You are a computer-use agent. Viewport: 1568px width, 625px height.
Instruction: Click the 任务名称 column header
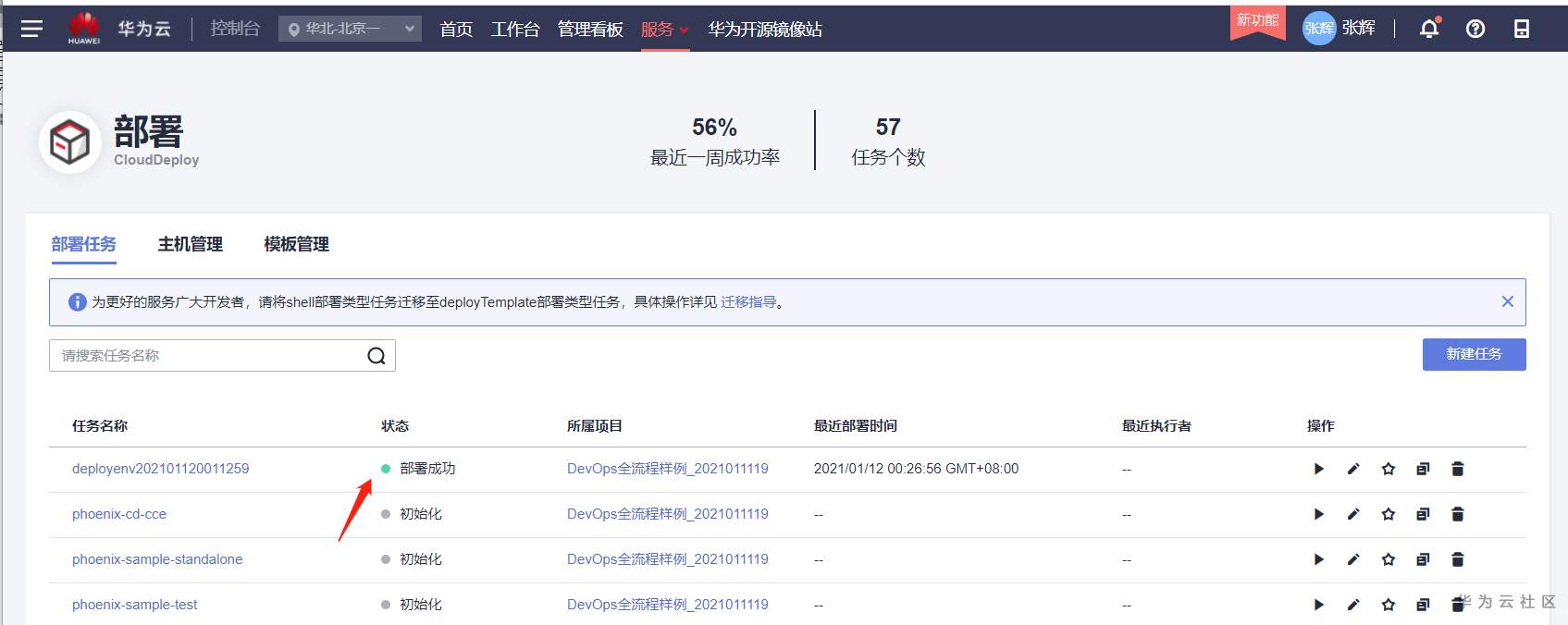100,426
